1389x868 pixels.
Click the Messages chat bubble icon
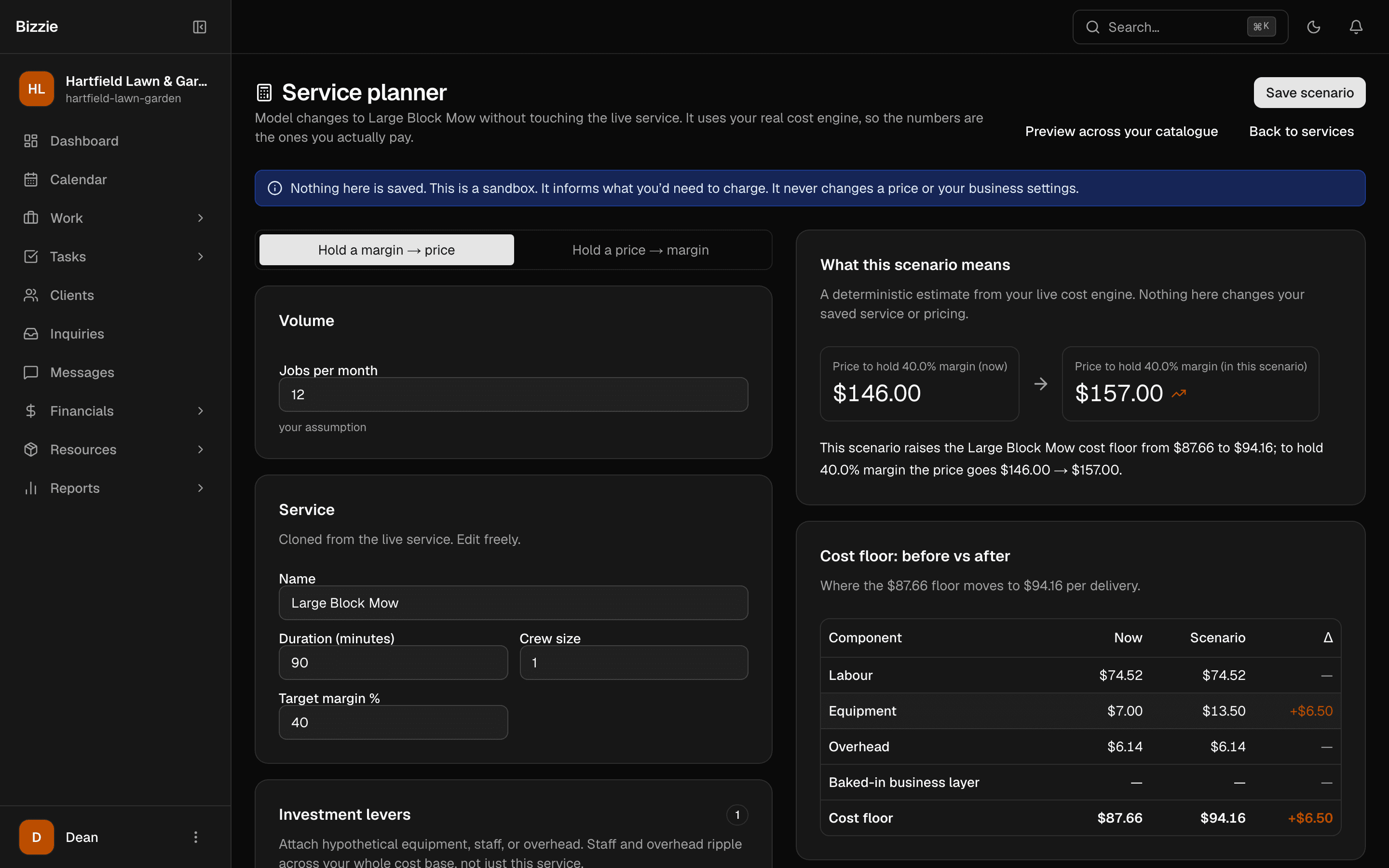tap(31, 372)
